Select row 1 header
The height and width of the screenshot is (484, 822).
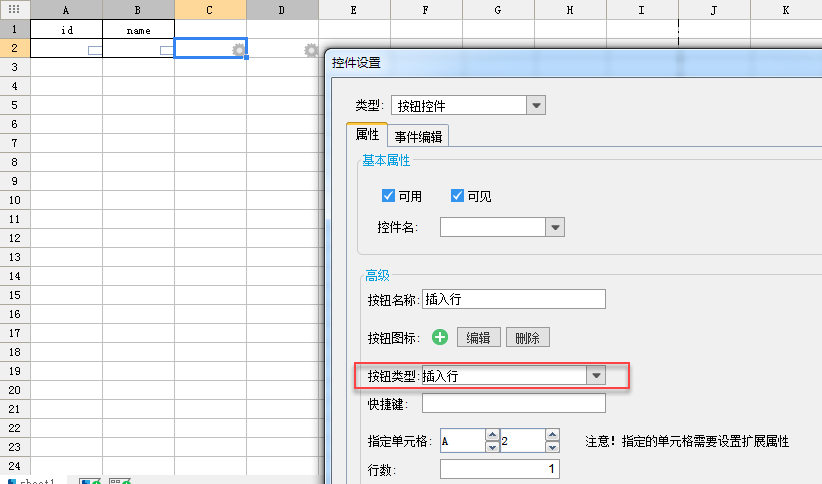pos(15,29)
